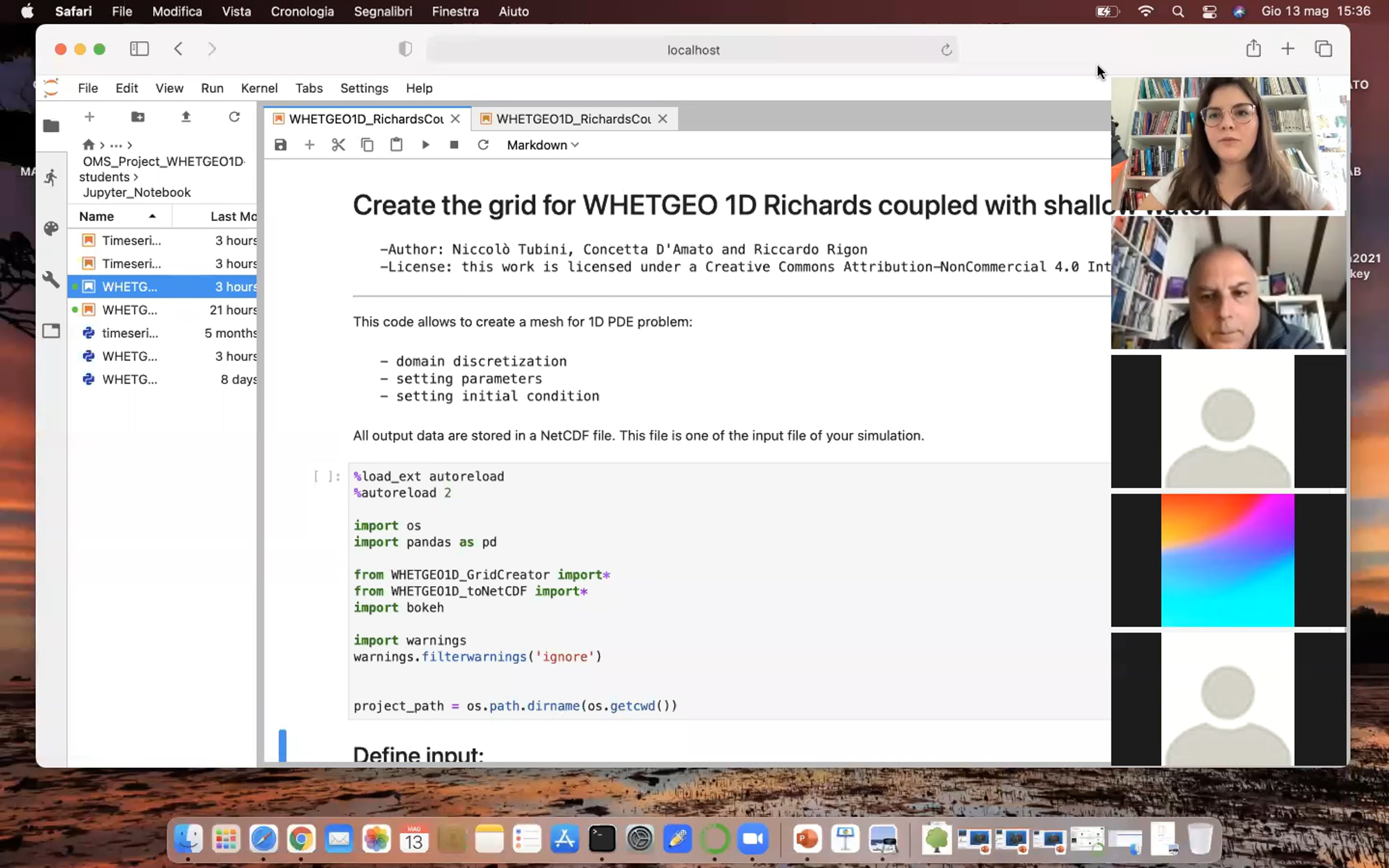Insert a cell below with the toolbar plus
The height and width of the screenshot is (868, 1389).
[310, 145]
